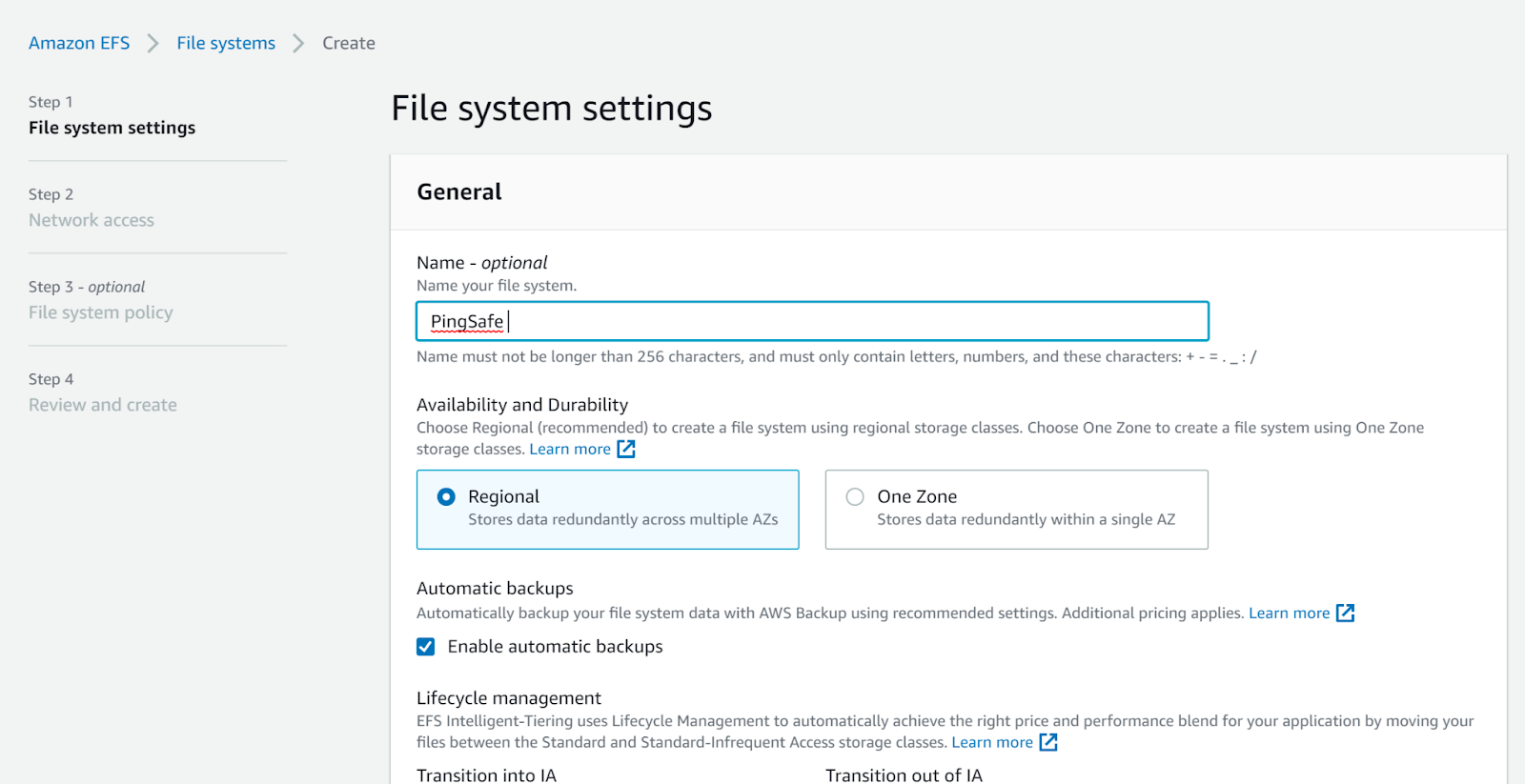Go to File systems breadcrumb link

pyautogui.click(x=226, y=43)
